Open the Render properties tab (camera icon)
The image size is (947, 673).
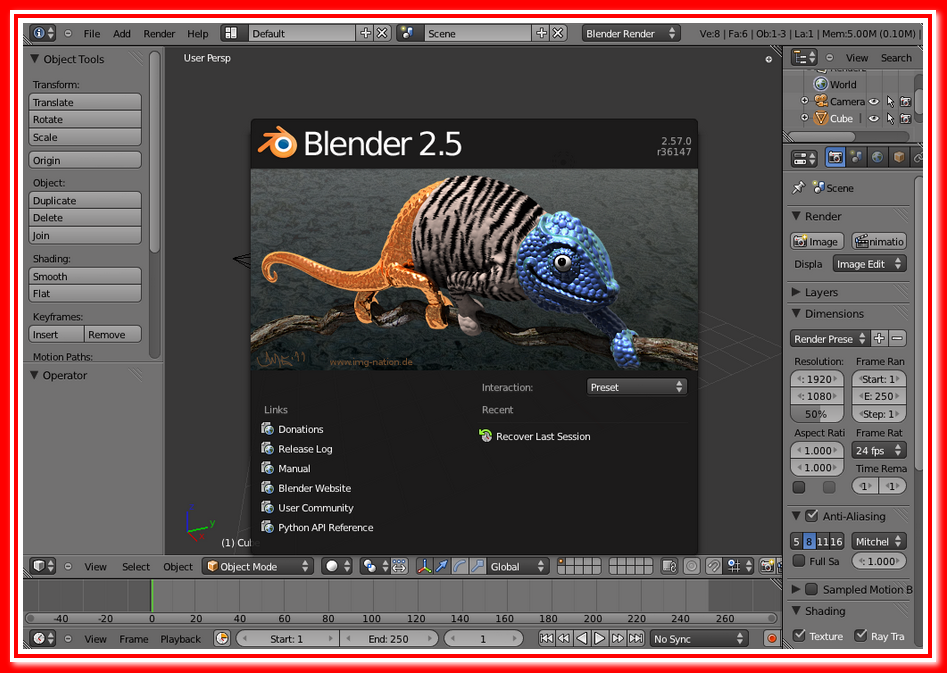835,157
